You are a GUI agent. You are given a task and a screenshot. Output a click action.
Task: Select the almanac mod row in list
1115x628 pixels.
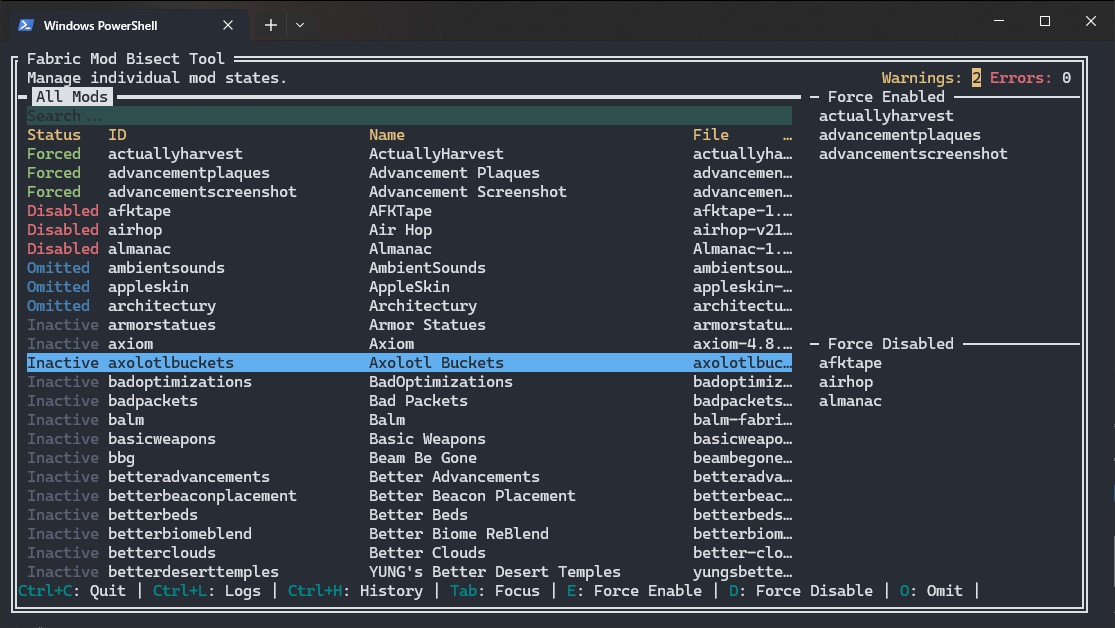pos(409,249)
